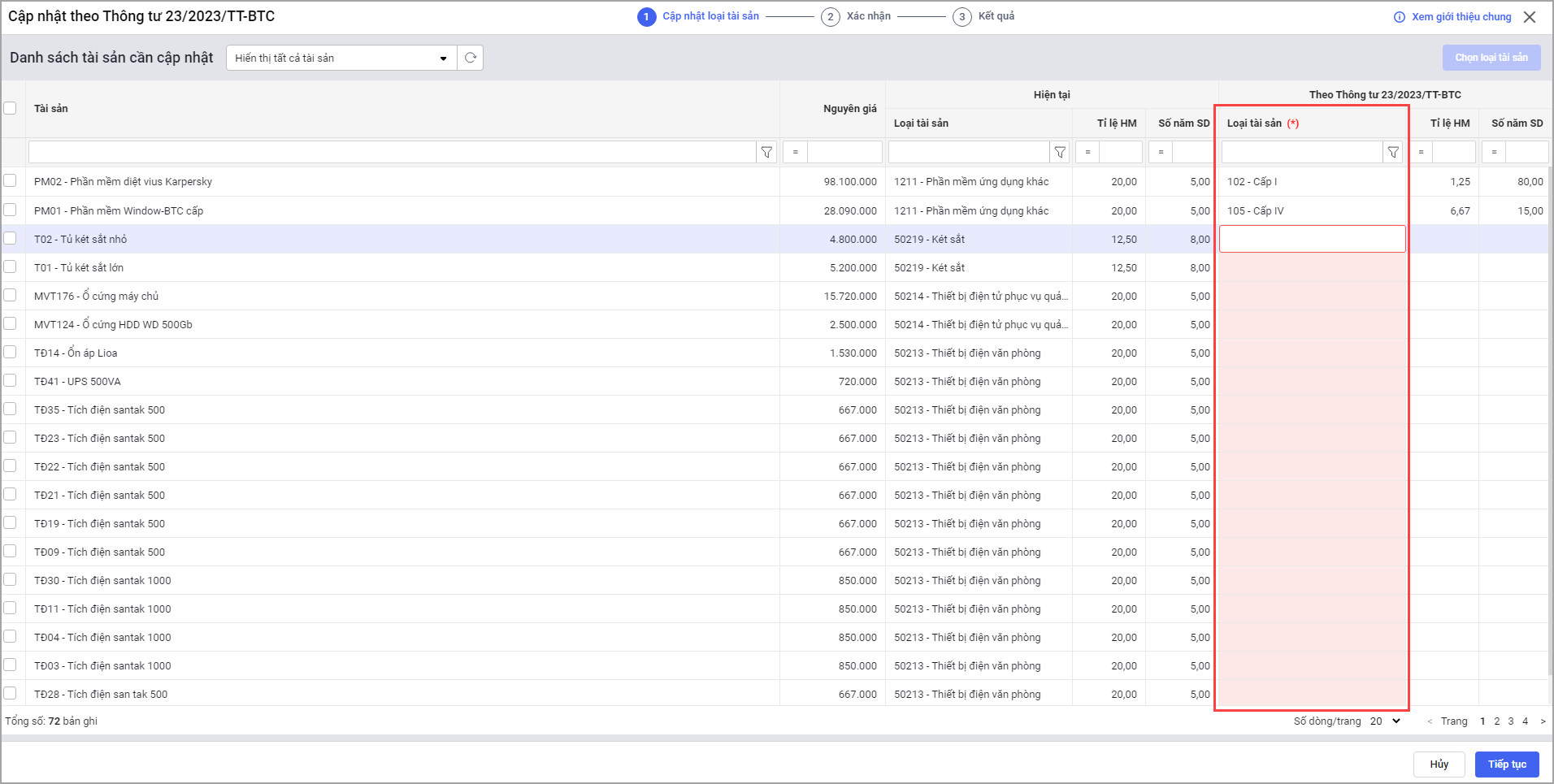
Task: Select checkbox for T01 - Tủ két sắt lớn
Action: pos(10,266)
